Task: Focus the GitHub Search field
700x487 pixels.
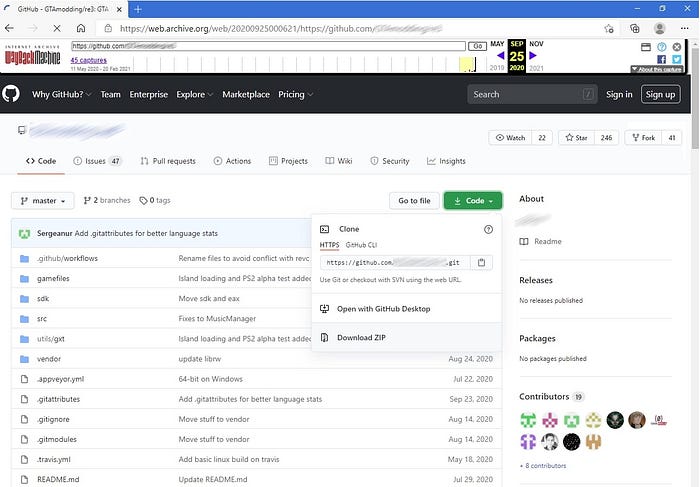Action: point(532,95)
